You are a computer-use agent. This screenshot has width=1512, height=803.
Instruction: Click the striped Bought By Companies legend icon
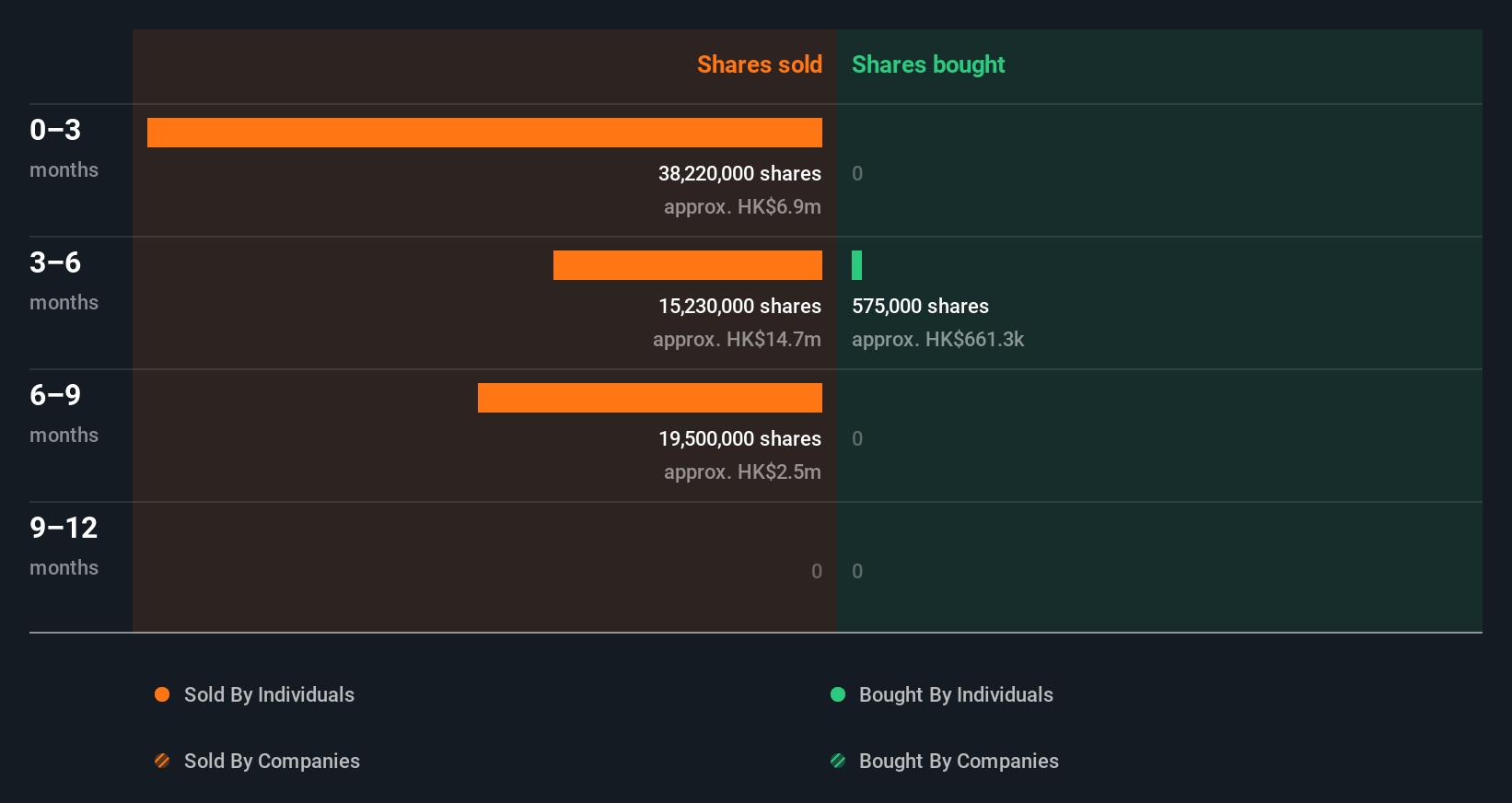[838, 761]
